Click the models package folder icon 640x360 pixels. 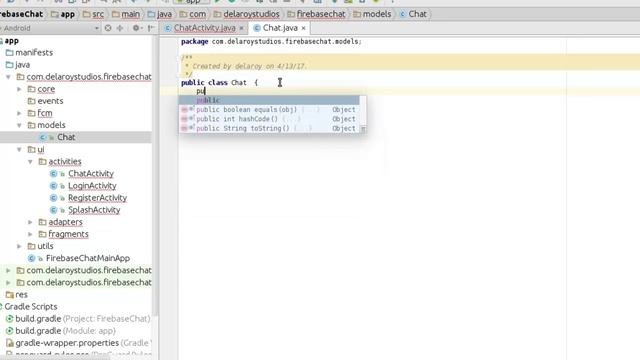(31, 125)
